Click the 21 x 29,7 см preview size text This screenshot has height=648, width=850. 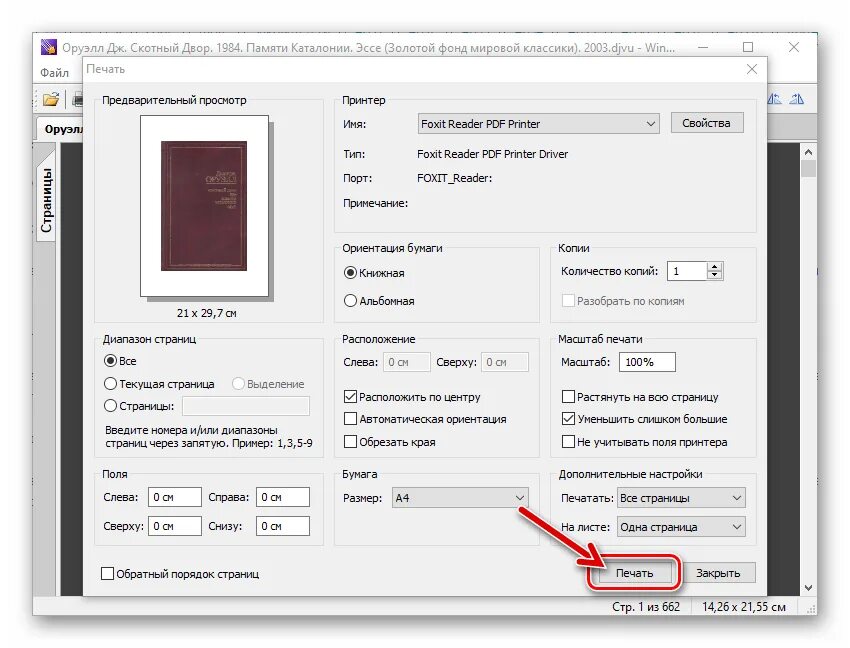(207, 313)
